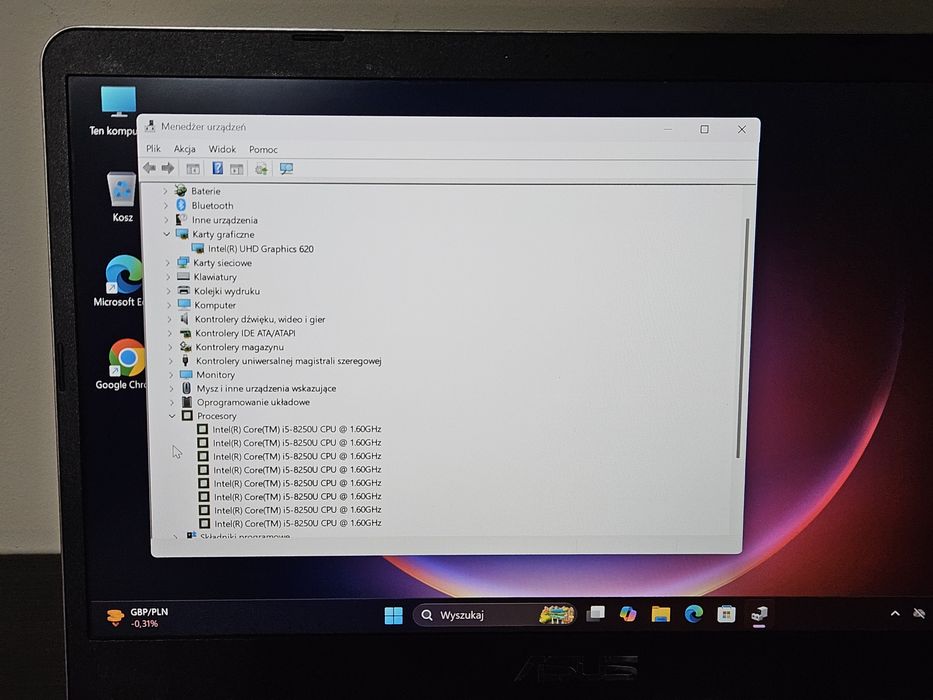This screenshot has height=700, width=933.
Task: Click the Klawiatury keyboard icon
Action: [183, 277]
